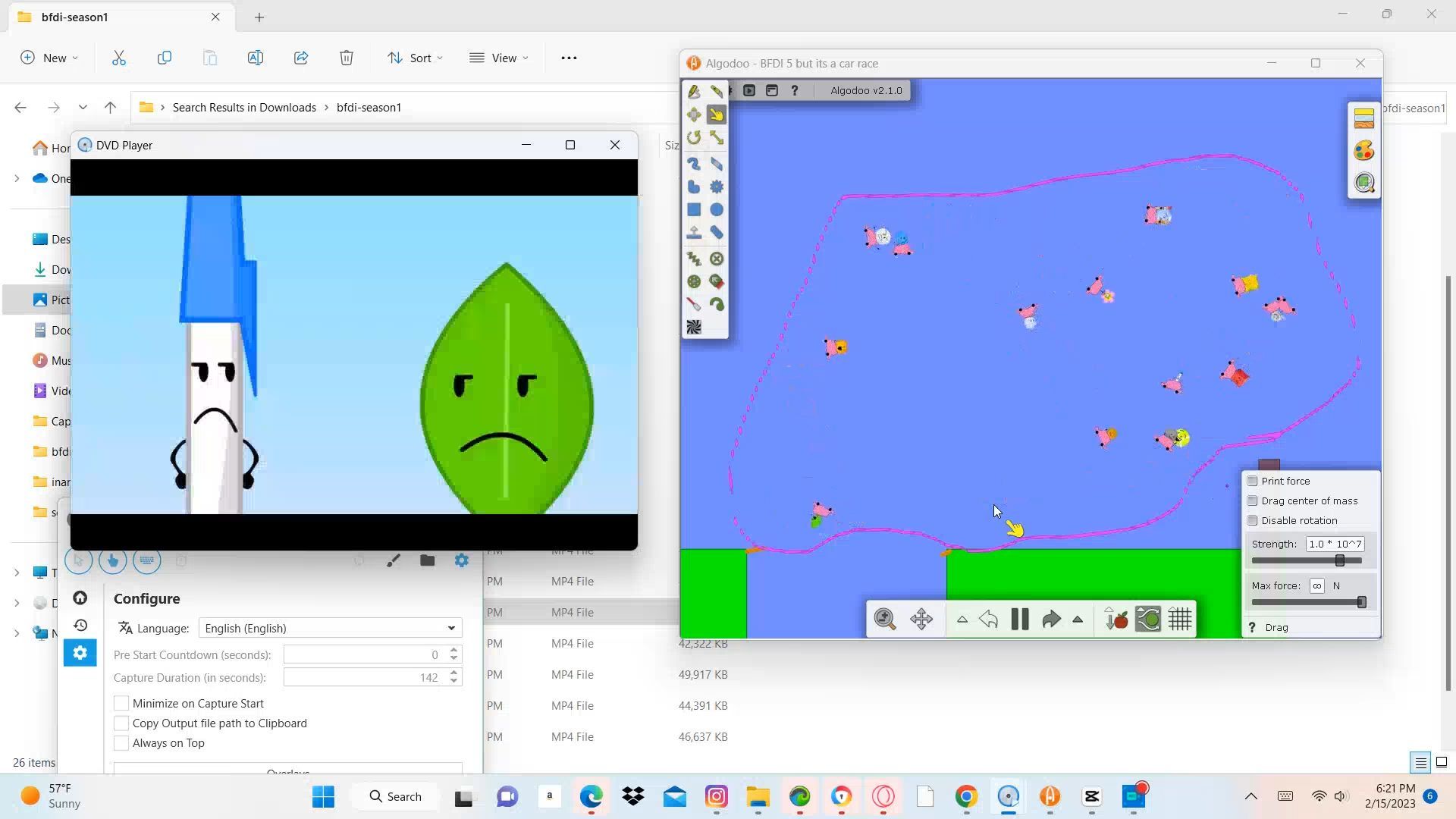The height and width of the screenshot is (819, 1456).
Task: Click the Algodoo pan view arrows tool
Action: pos(921,620)
